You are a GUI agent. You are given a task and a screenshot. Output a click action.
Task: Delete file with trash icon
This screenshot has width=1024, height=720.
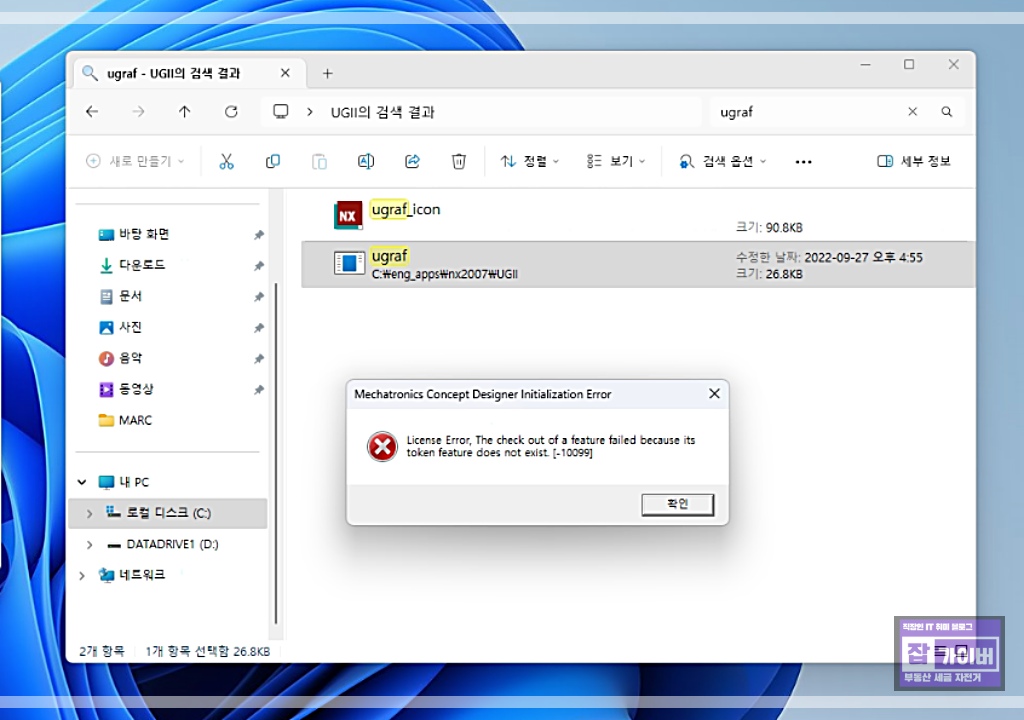tap(459, 161)
